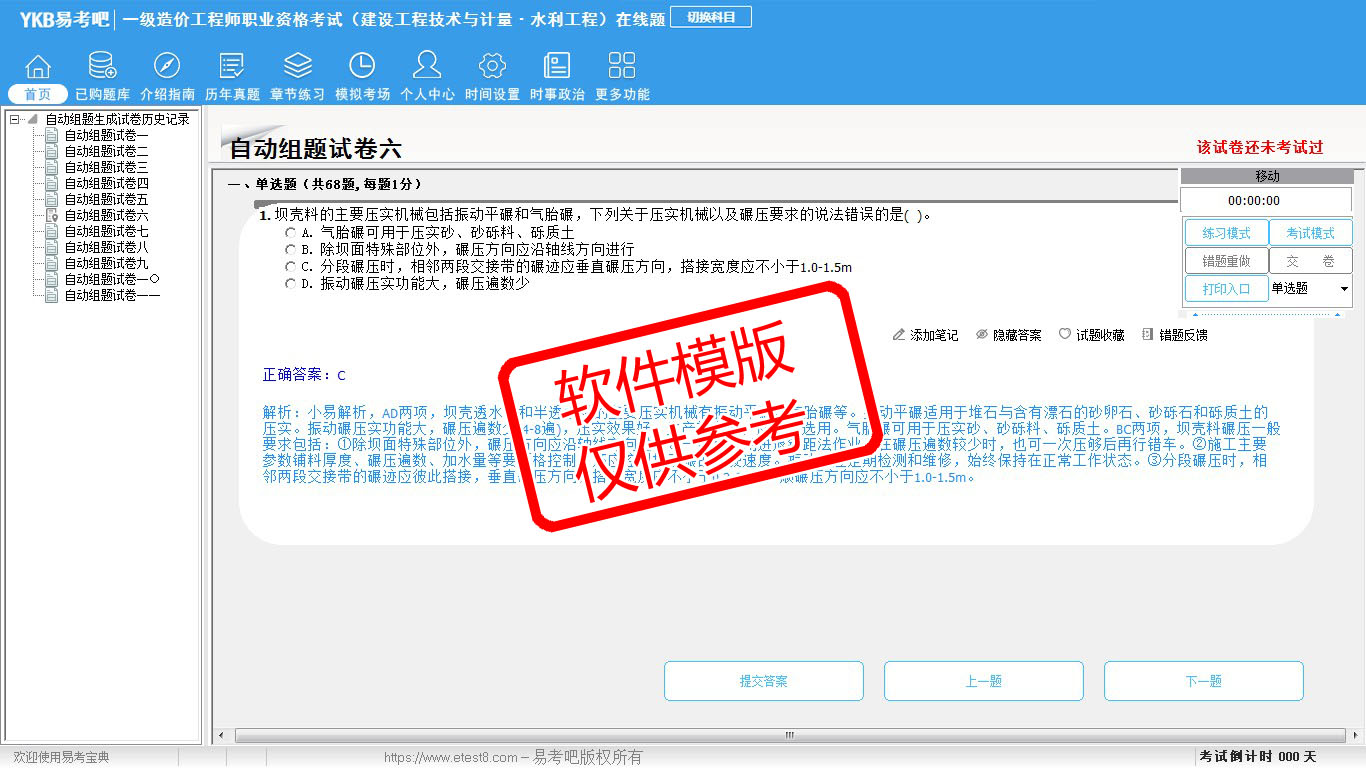Open 历年真题 past papers icon
This screenshot has width=1366, height=768.
click(232, 67)
